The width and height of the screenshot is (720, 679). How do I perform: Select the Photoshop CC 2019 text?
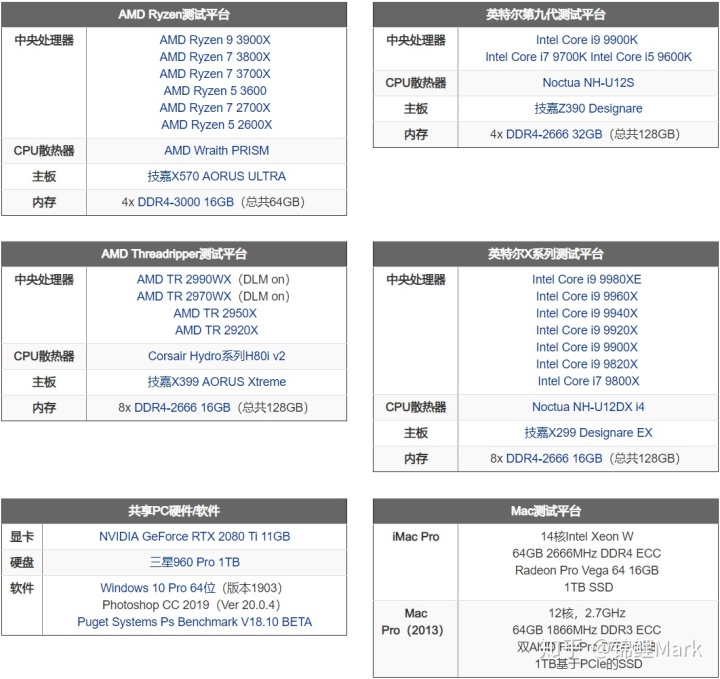156,605
